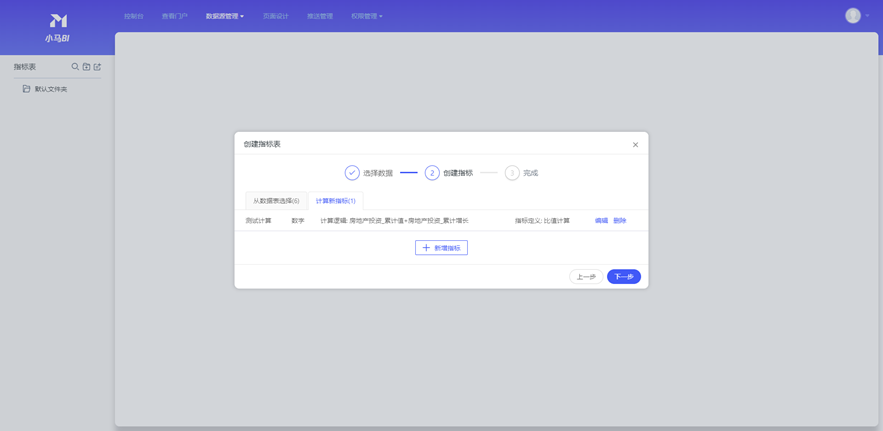
Task: Click step 3 circle 完成
Action: tap(512, 173)
